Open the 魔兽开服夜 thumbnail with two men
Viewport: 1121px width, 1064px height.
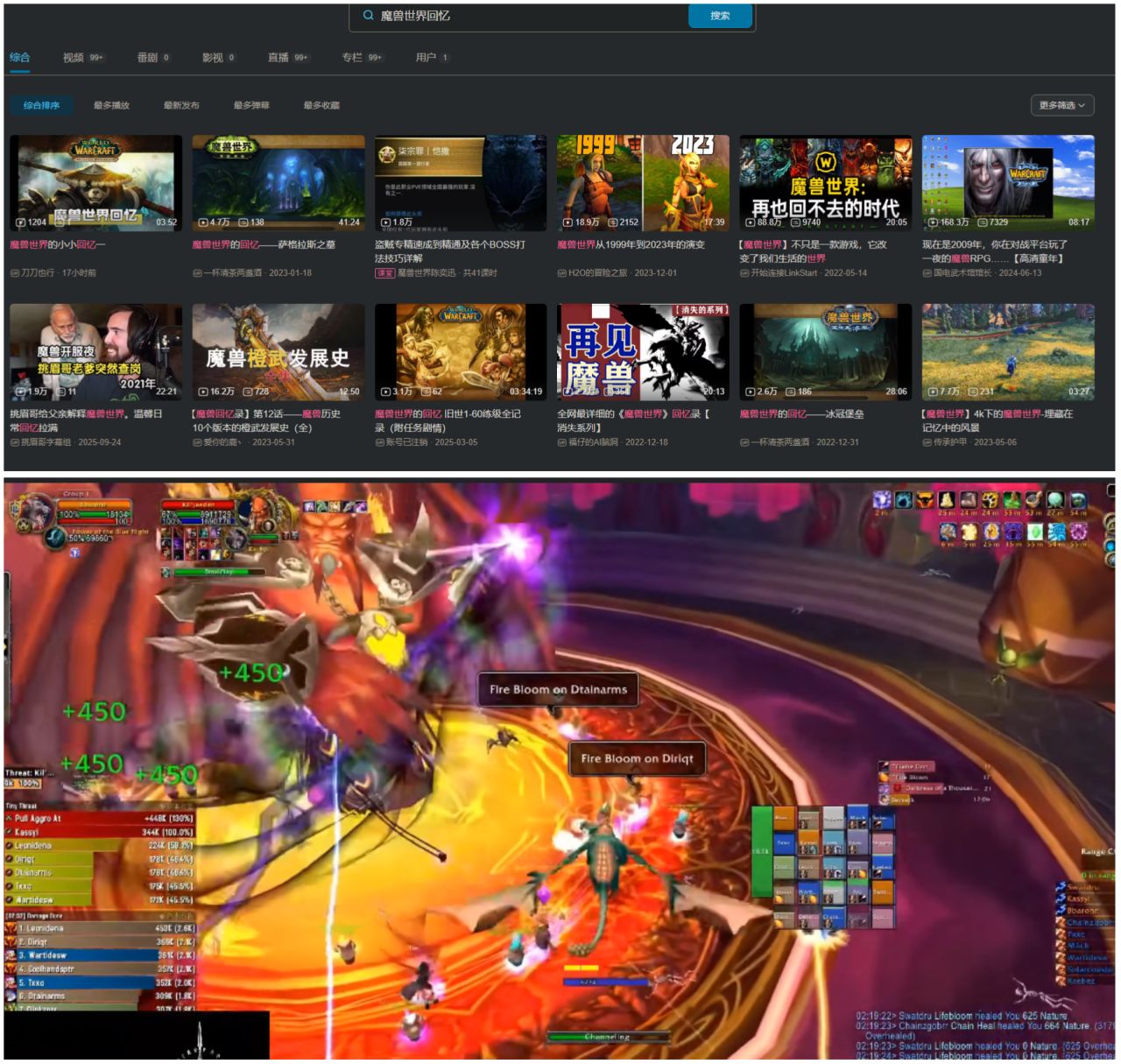click(x=95, y=351)
